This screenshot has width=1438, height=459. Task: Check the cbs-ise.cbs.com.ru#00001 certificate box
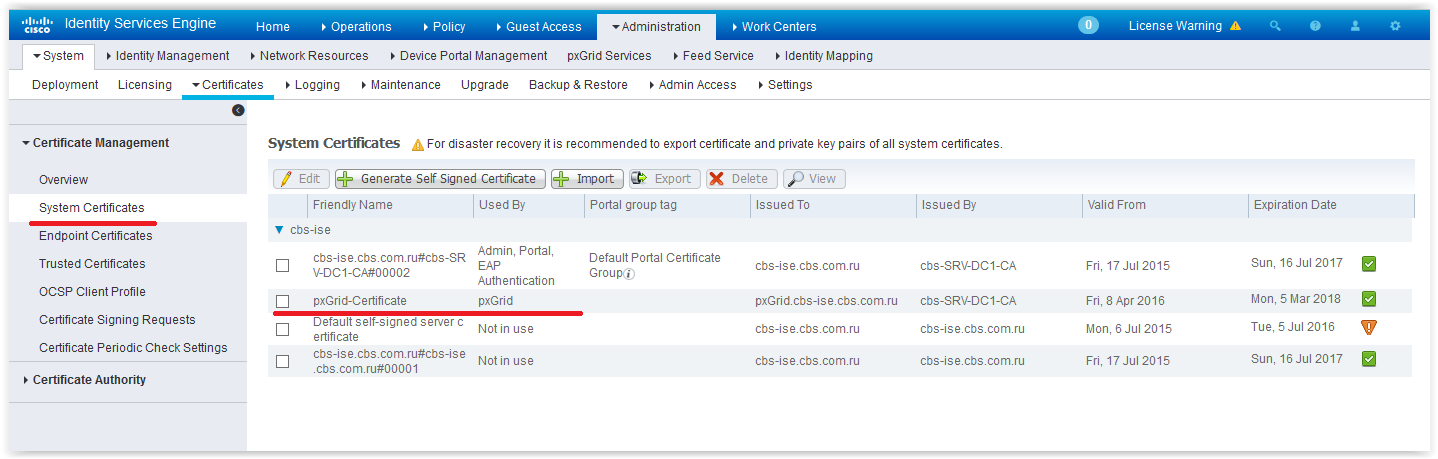point(283,360)
